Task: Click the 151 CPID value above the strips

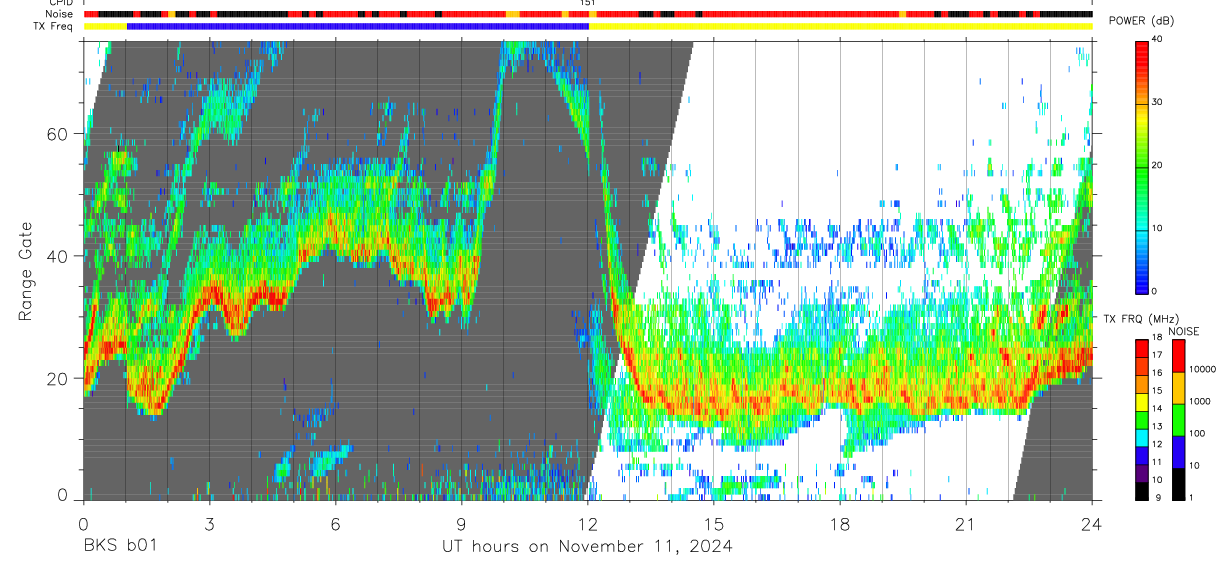Action: [588, 3]
